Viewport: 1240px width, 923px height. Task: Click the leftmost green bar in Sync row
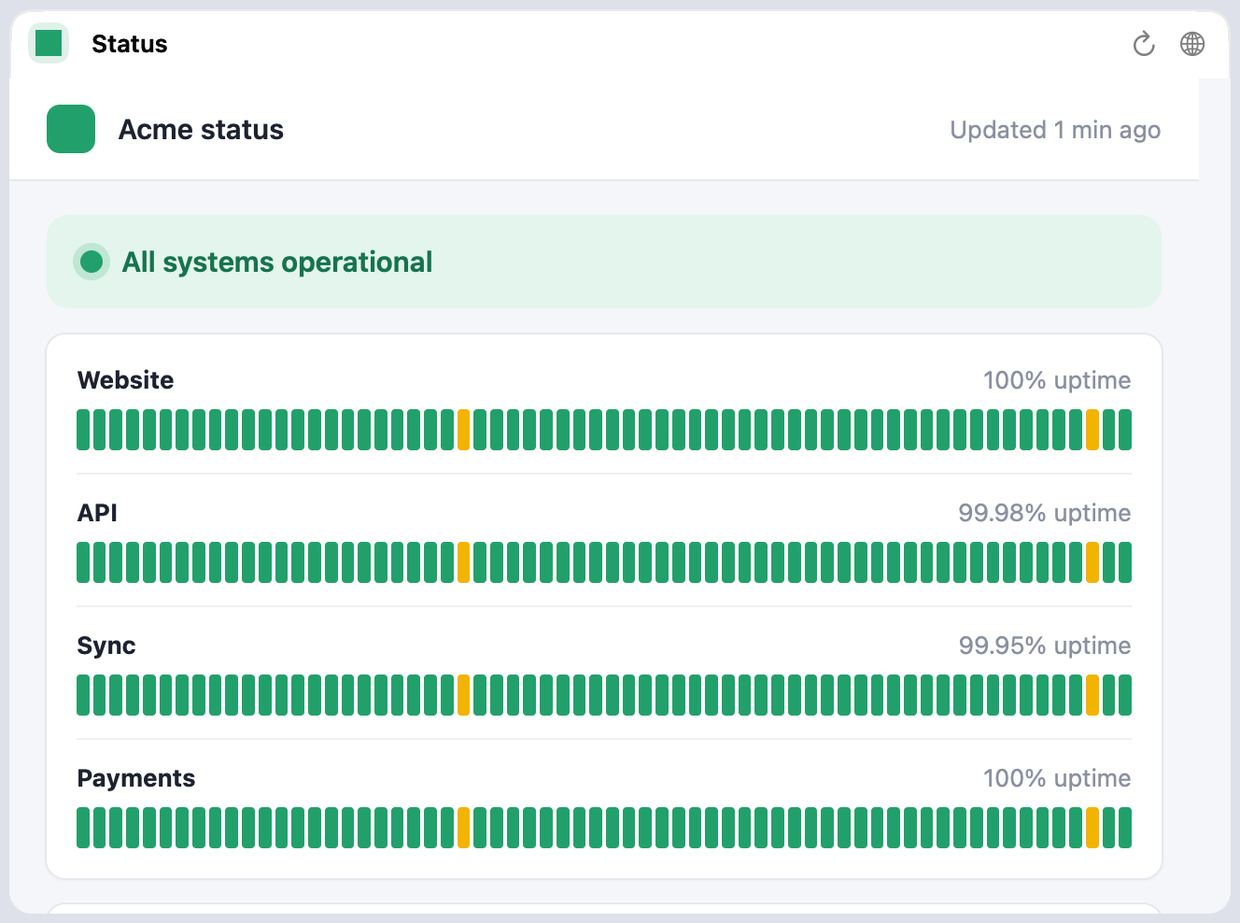click(83, 695)
